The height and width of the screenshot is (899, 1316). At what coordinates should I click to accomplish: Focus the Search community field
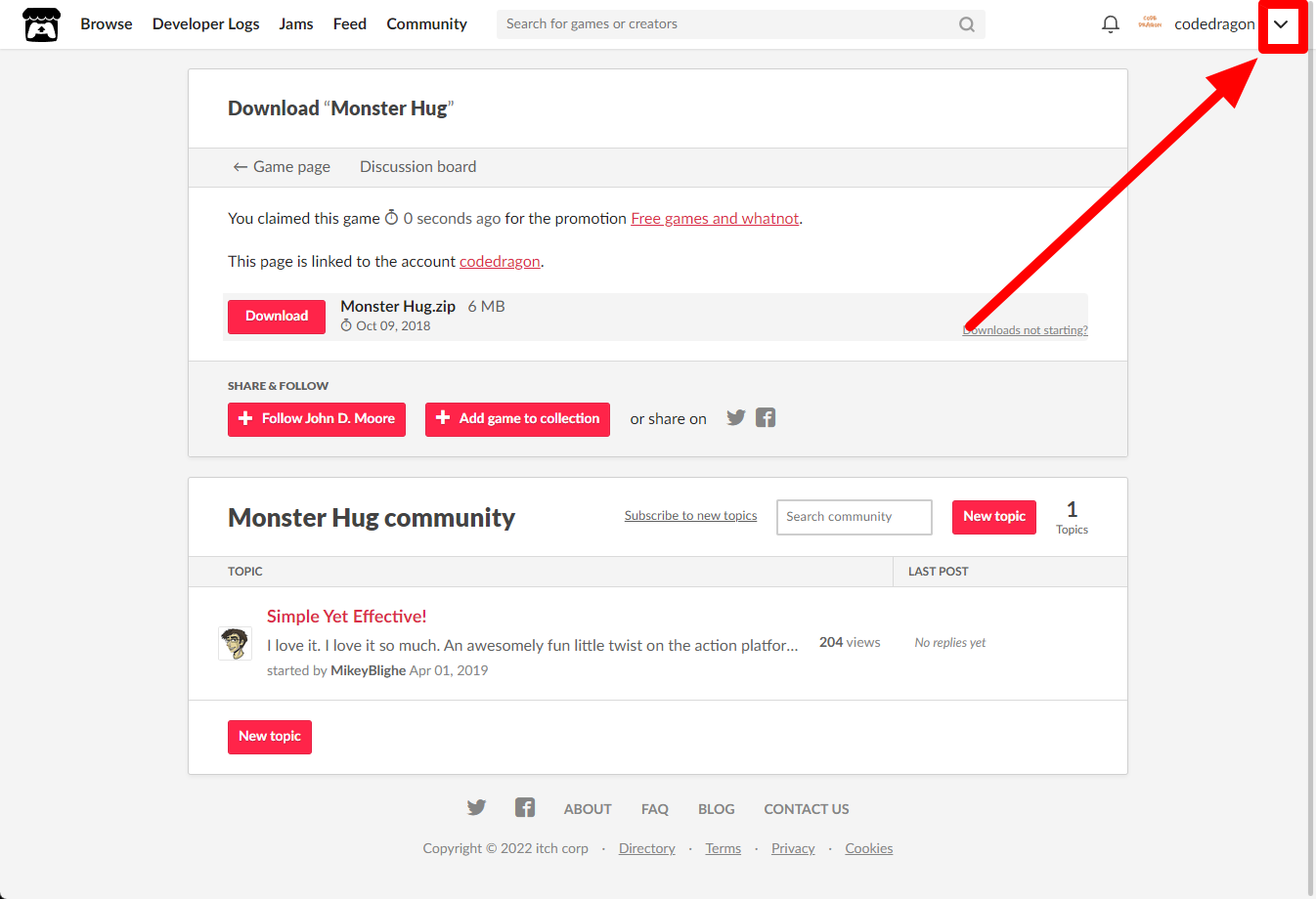pyautogui.click(x=855, y=517)
